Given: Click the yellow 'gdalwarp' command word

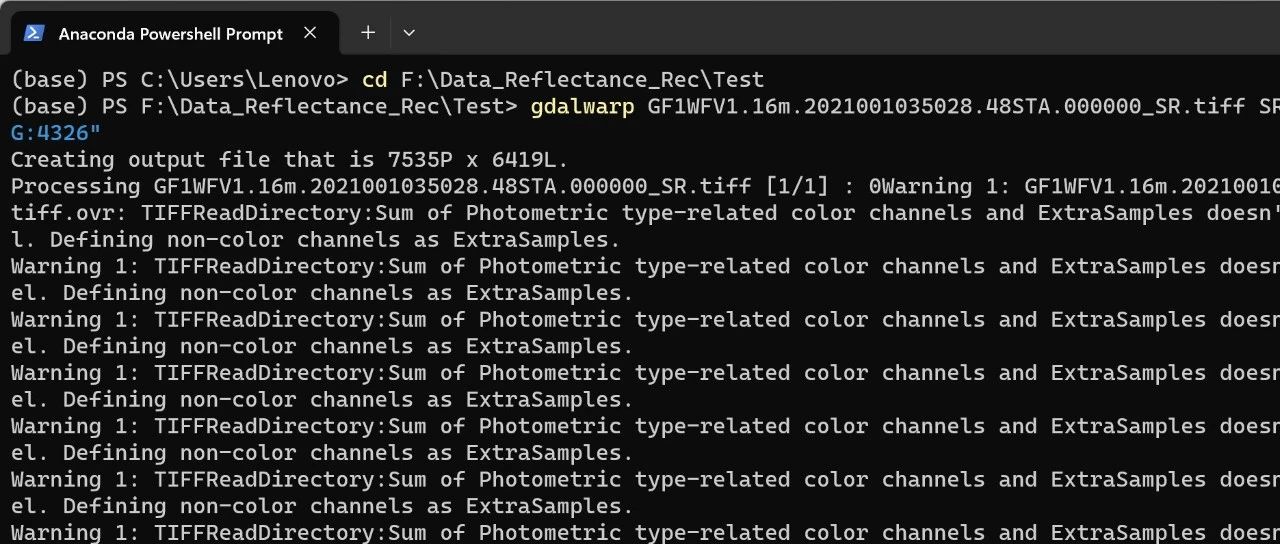Looking at the screenshot, I should tap(582, 106).
